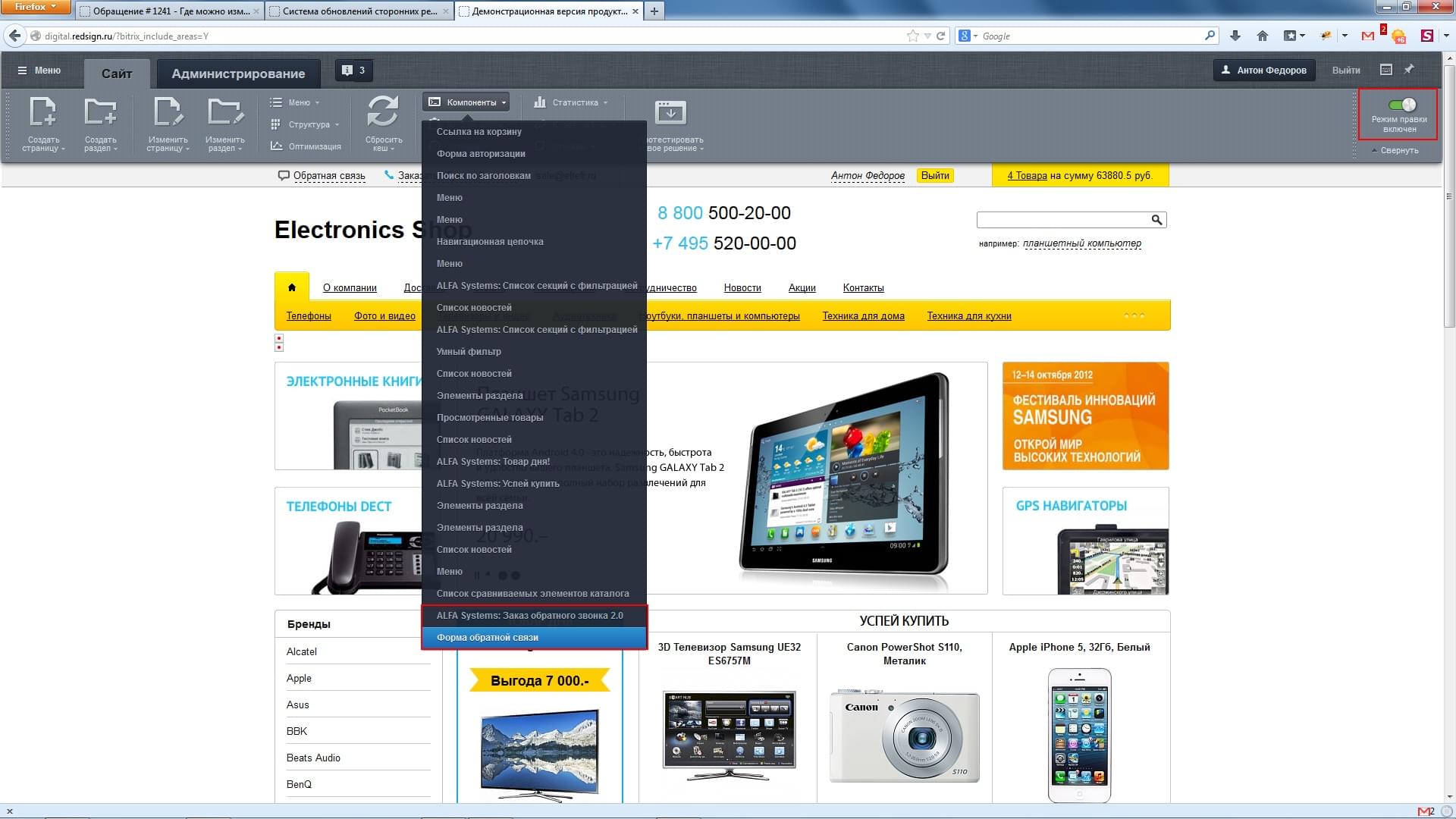The width and height of the screenshot is (1456, 819).
Task: Switch to Система обновлений сторонних browser tab
Action: pyautogui.click(x=359, y=11)
